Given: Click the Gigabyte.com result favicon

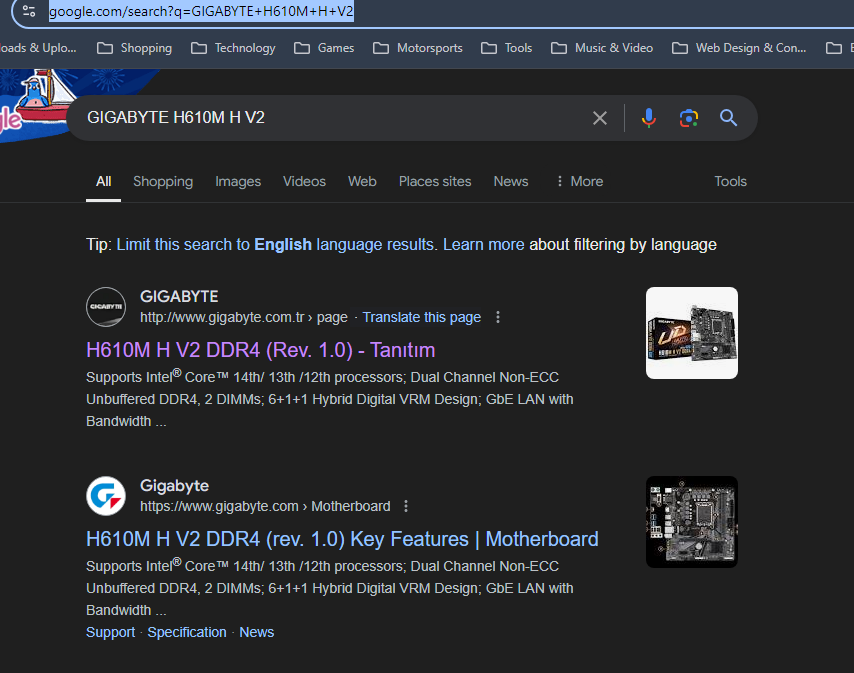Looking at the screenshot, I should (106, 496).
